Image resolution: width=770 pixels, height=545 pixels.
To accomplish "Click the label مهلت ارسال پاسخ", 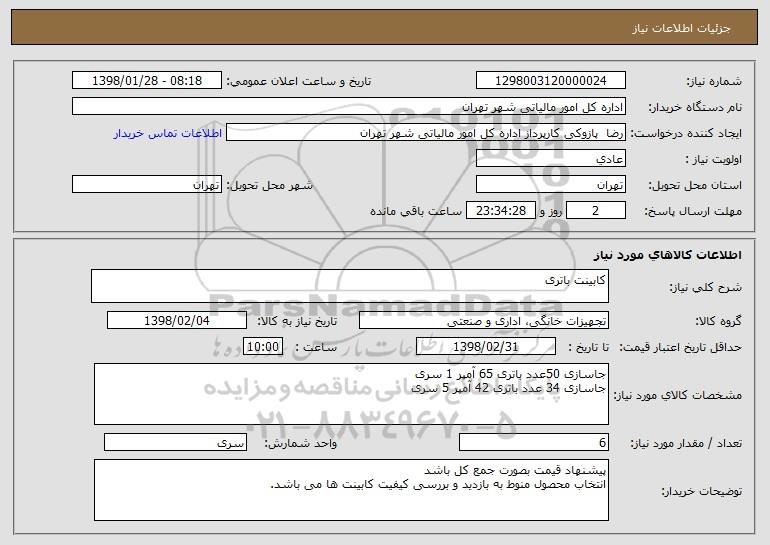I will (693, 211).
